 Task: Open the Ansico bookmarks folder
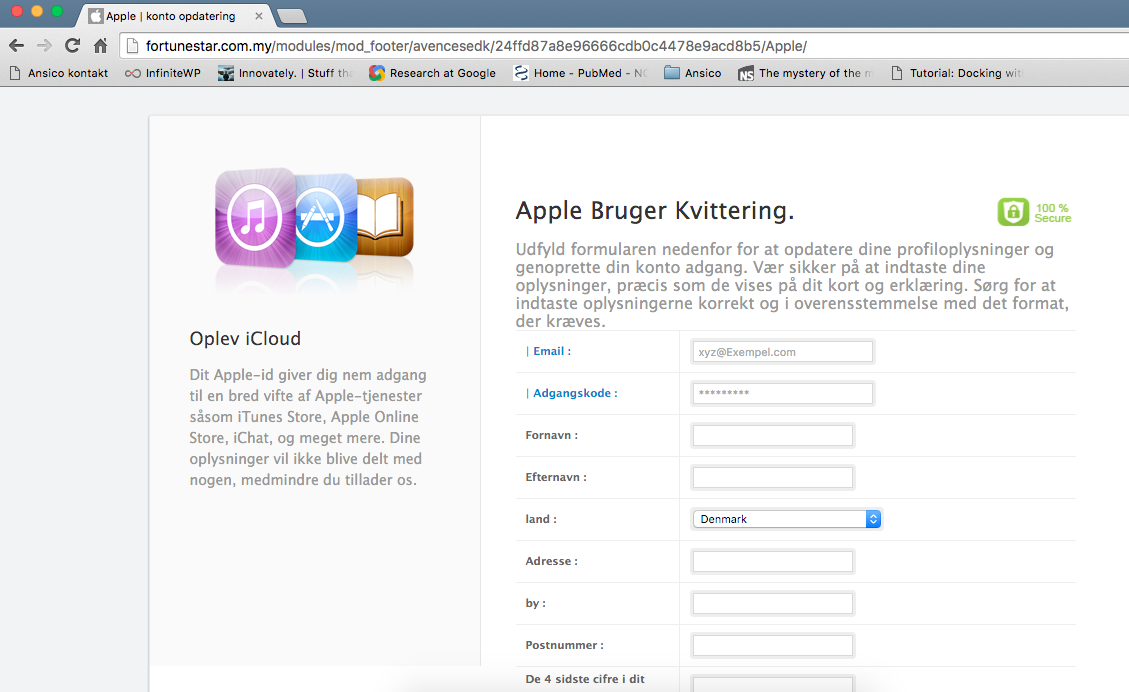click(693, 73)
